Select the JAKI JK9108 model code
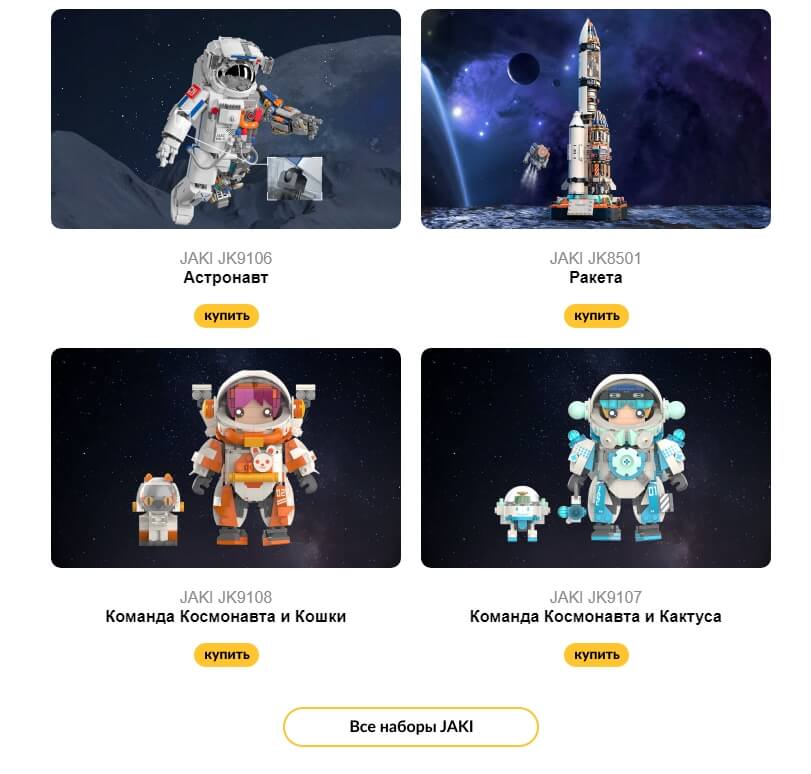 [x=226, y=597]
